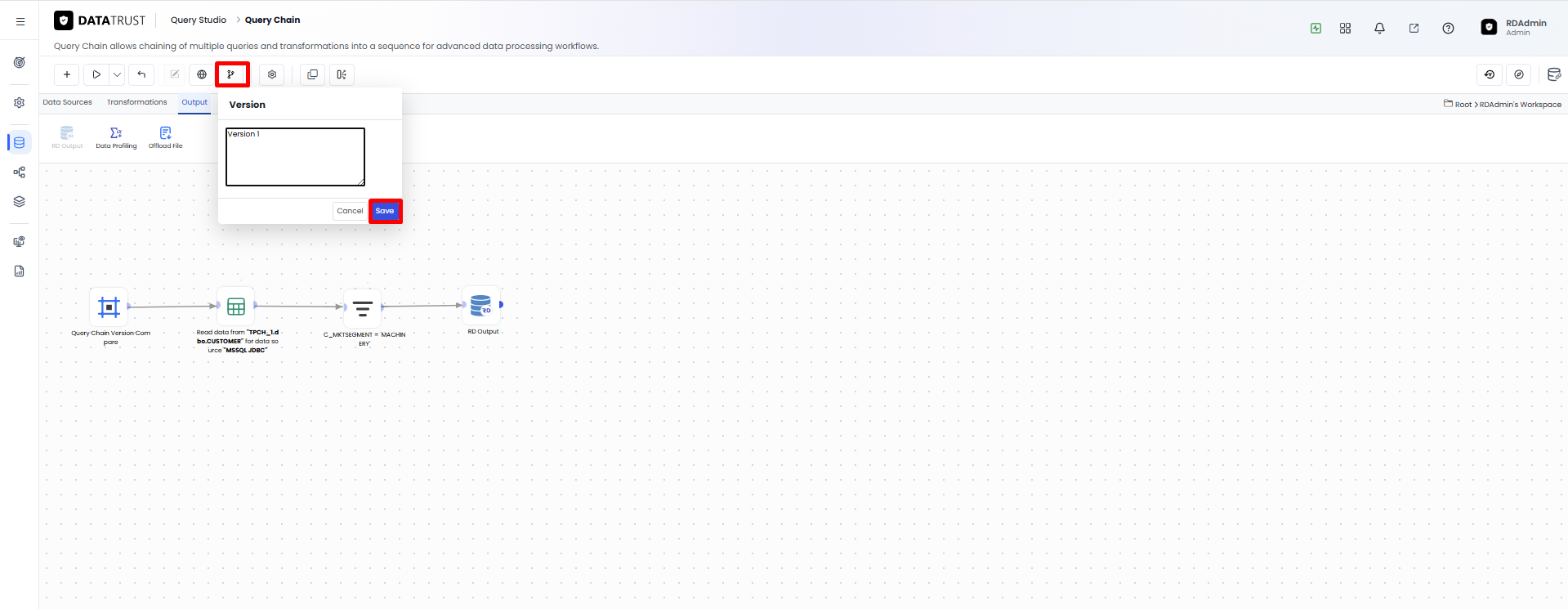
Task: Select the Query Chain Version Compare node
Action: pos(109,307)
